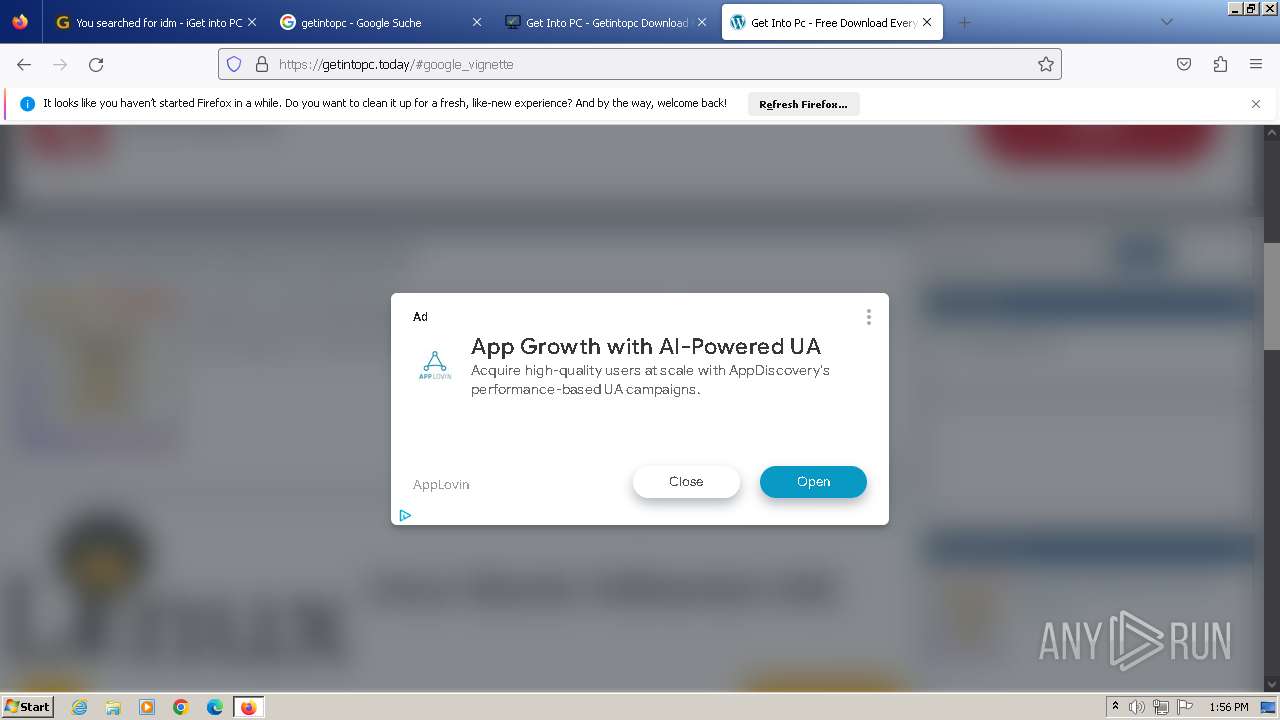Click the page vertical scrollbar thumb
Image resolution: width=1280 pixels, height=720 pixels.
tap(1271, 295)
